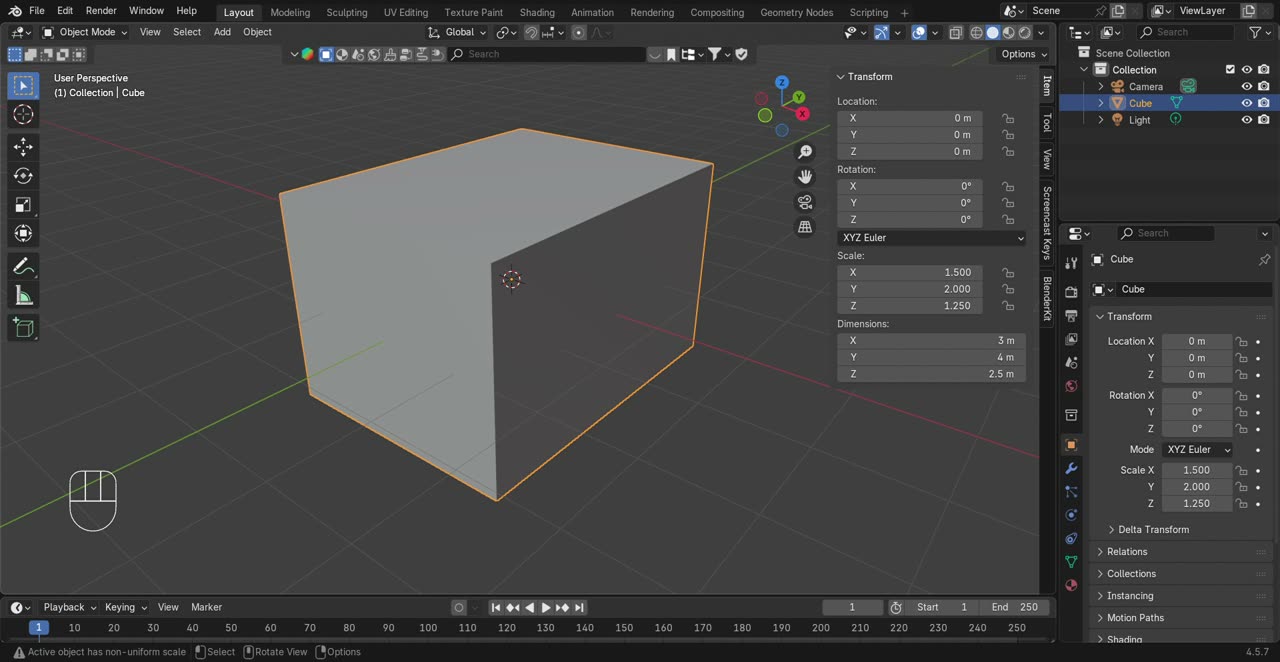This screenshot has height=662, width=1280.
Task: Open the World properties tab
Action: [x=1071, y=386]
